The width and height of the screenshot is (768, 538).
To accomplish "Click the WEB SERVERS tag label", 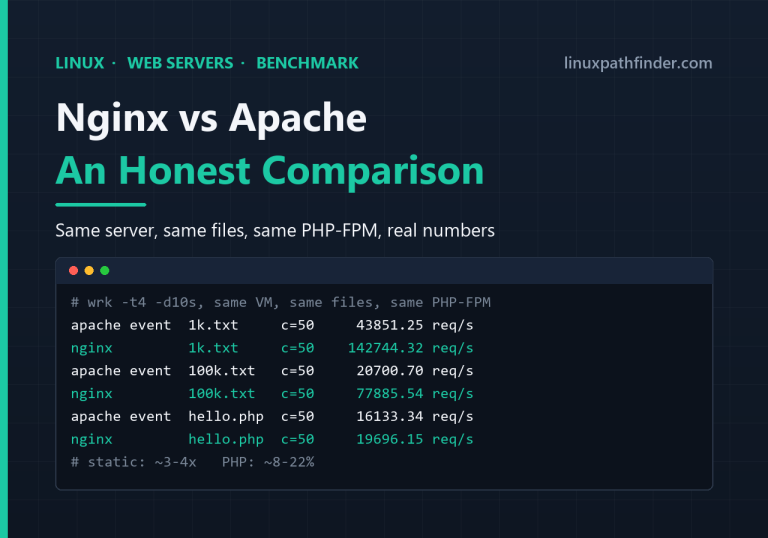I will (180, 63).
